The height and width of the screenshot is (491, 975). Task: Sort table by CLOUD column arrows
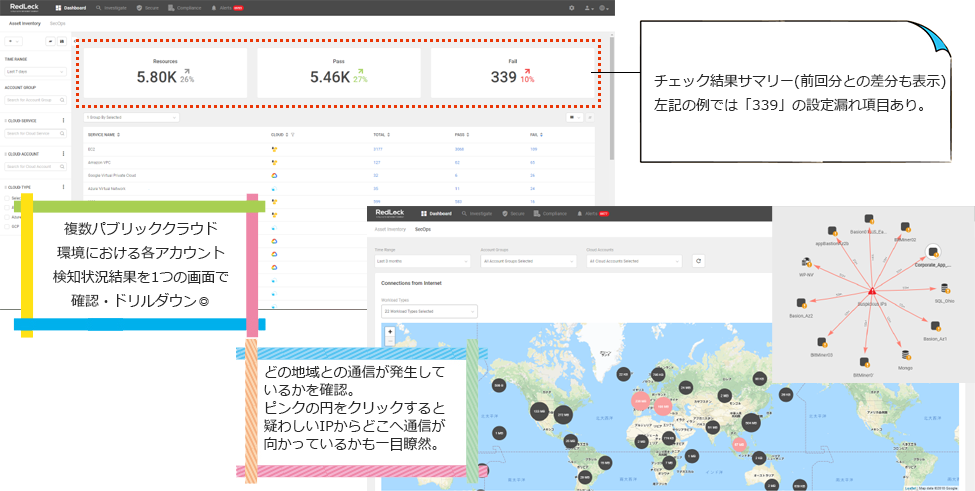287,134
